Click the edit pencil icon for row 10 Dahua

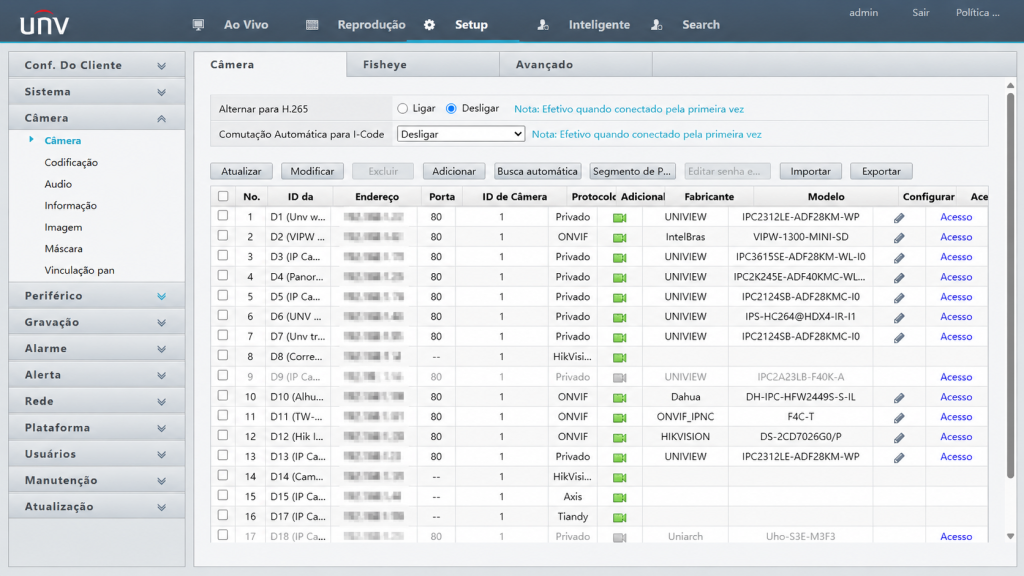[899, 397]
